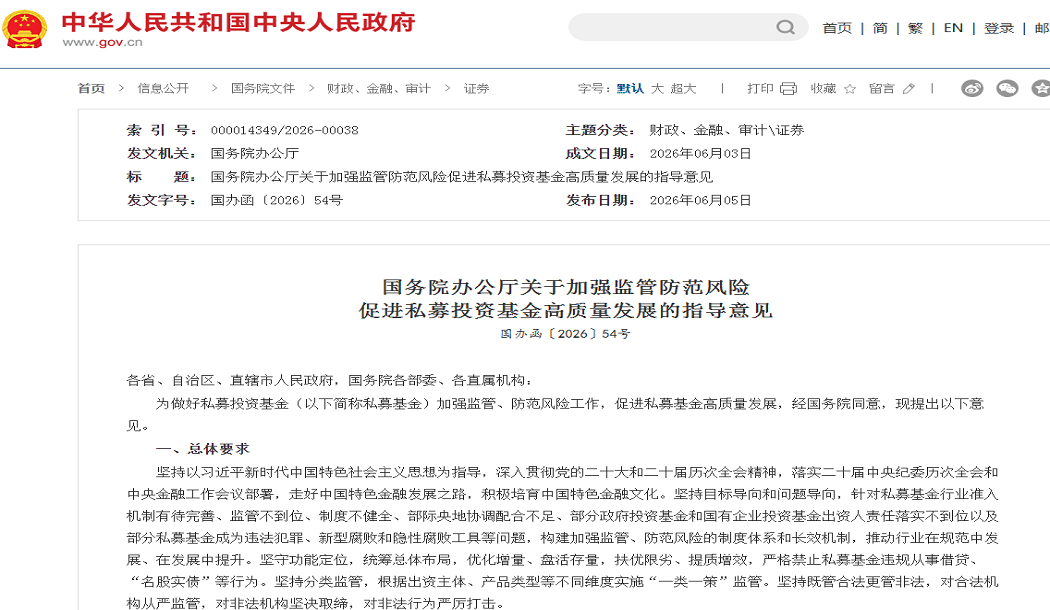Screen dimensions: 1050x610
Task: Click the 国办函〔2026〕54号 subtitle under the heading
Action: [x=566, y=333]
